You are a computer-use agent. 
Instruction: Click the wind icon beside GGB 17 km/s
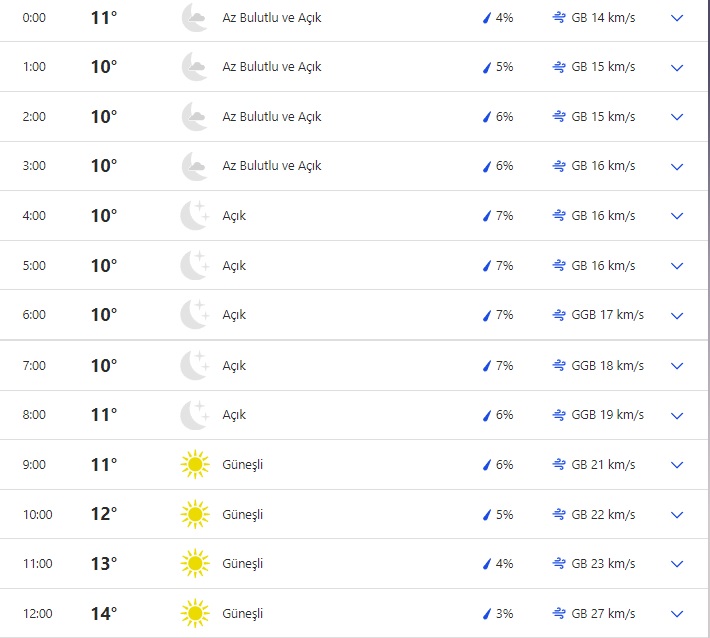[x=559, y=315]
